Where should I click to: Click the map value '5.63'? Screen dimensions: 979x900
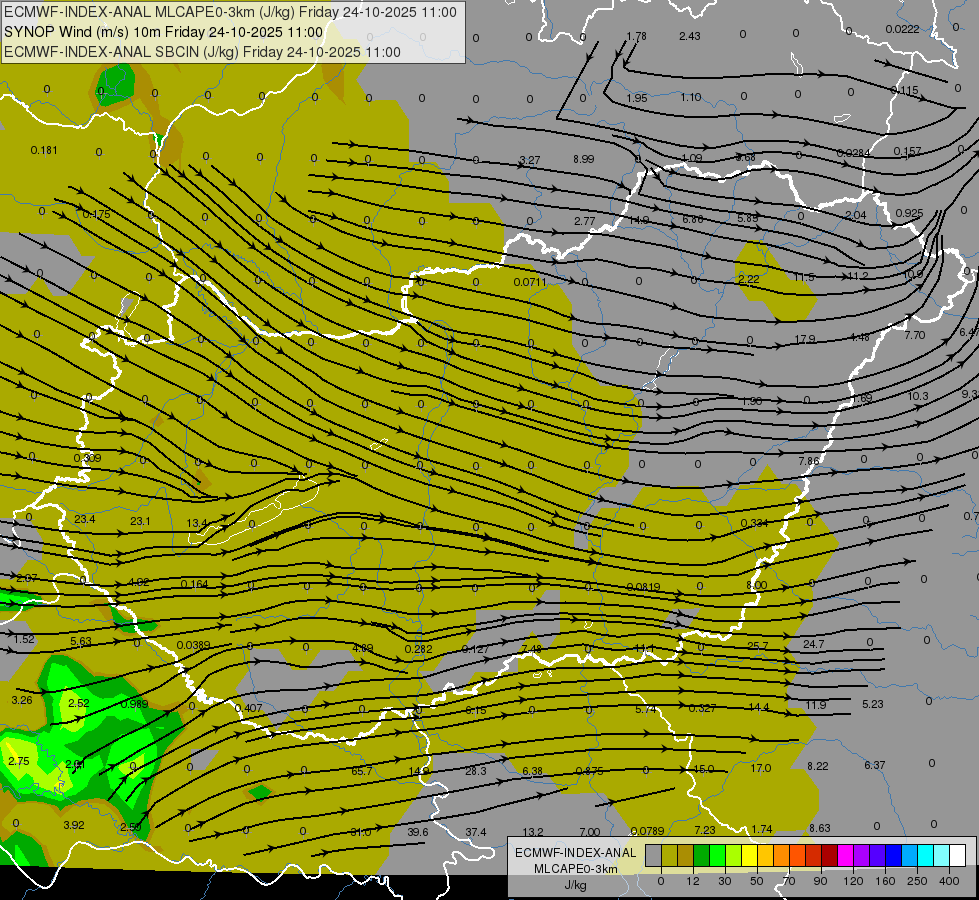pyautogui.click(x=81, y=641)
